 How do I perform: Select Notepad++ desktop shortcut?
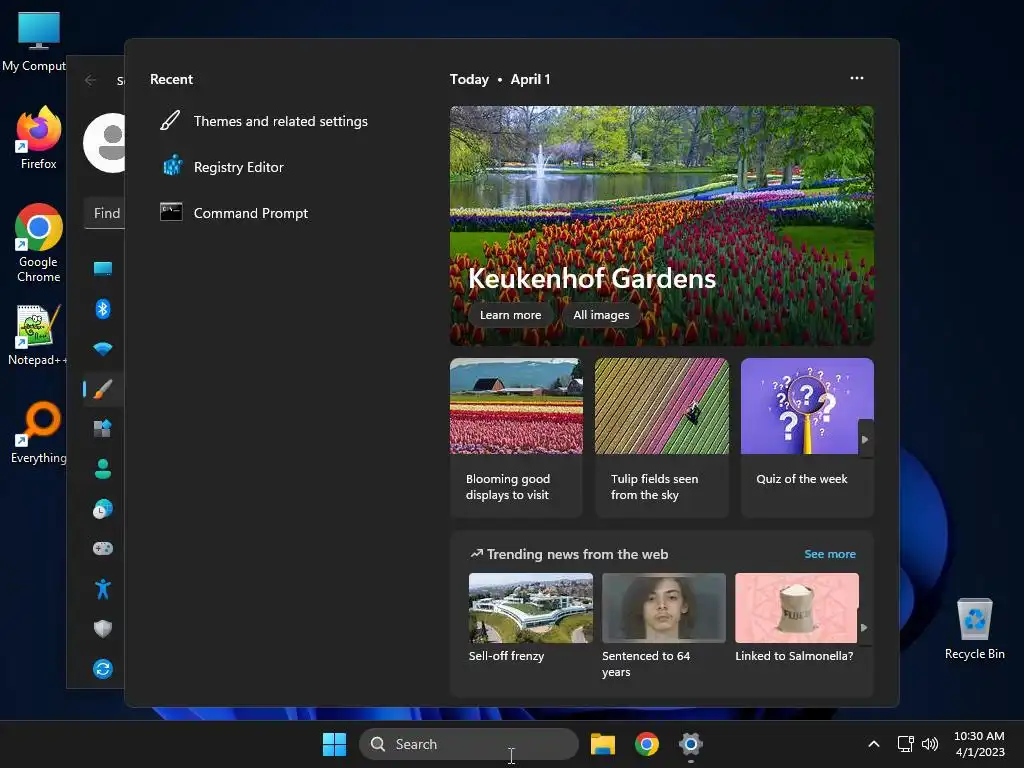pyautogui.click(x=37, y=336)
